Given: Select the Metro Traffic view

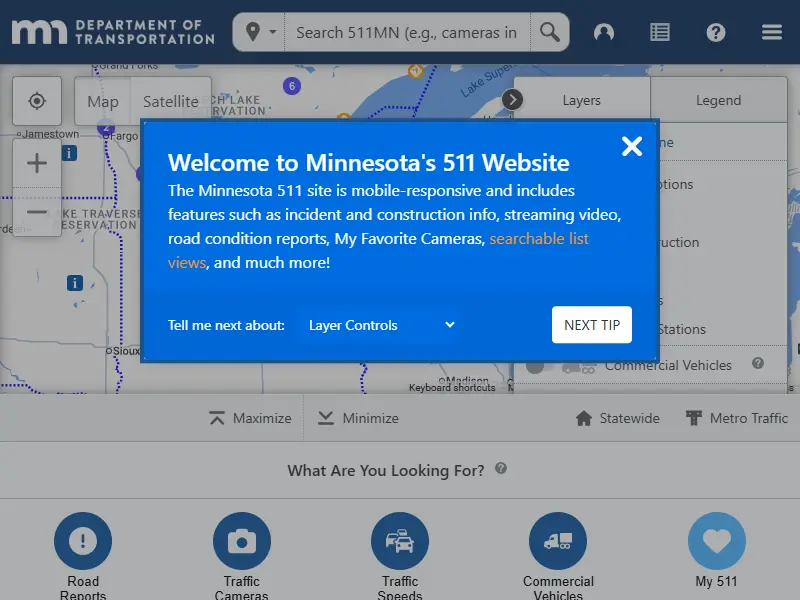Looking at the screenshot, I should 737,418.
